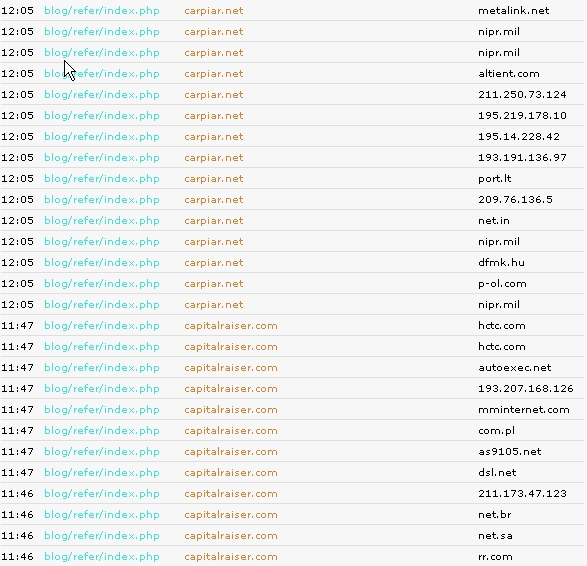This screenshot has height=566, width=587.
Task: Select the host entry dfmk.hu
Action: tap(501, 262)
